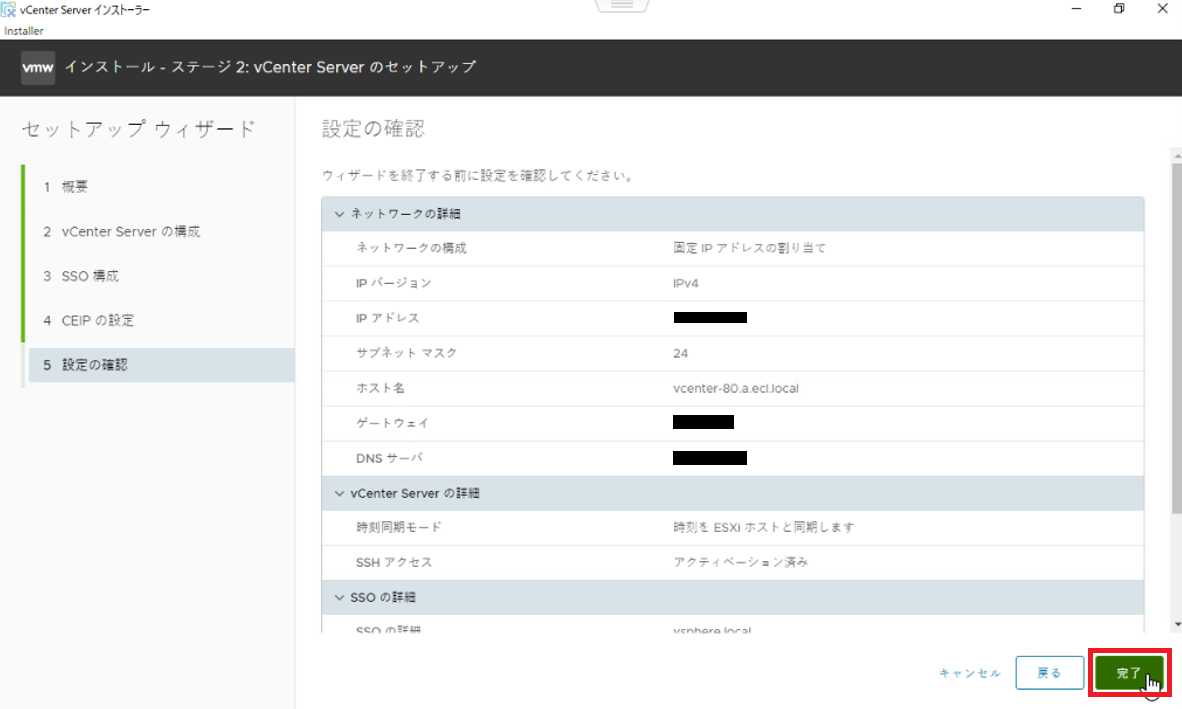
Task: Collapse the ネットワークの詳細 section
Action: click(x=339, y=214)
